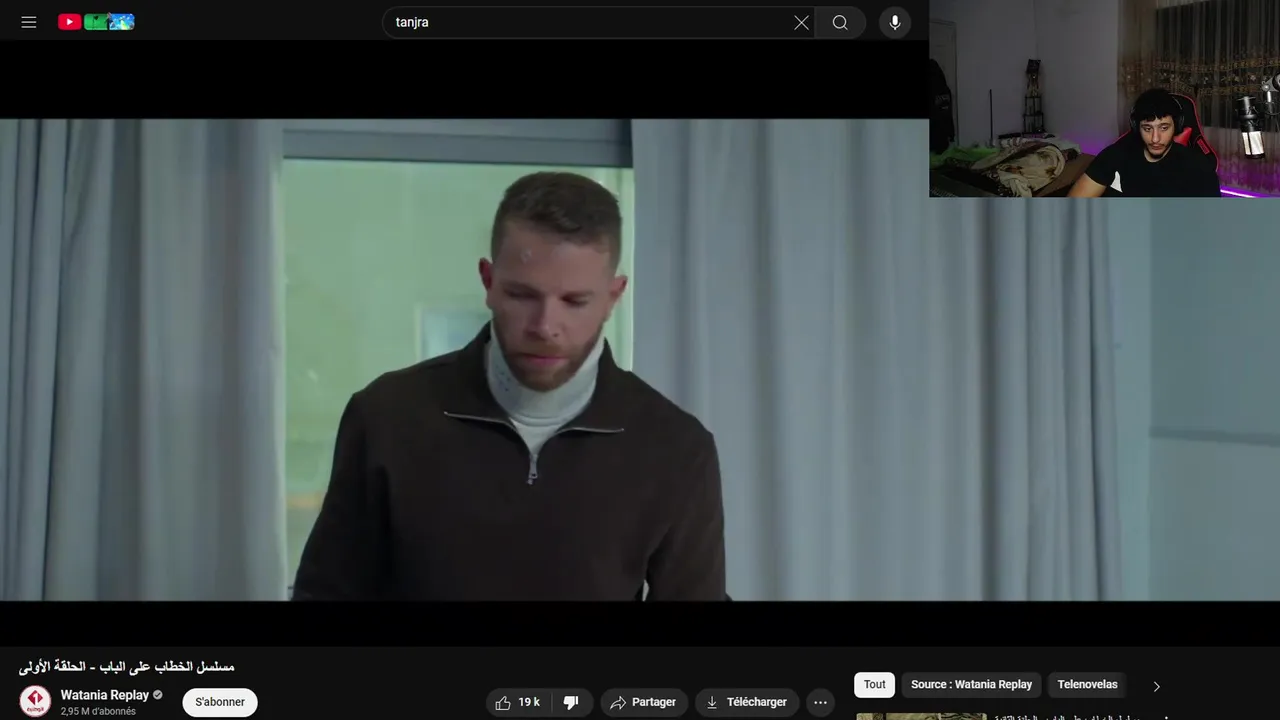This screenshot has width=1280, height=720.
Task: Subscribe with the S'abonner button
Action: pos(220,702)
